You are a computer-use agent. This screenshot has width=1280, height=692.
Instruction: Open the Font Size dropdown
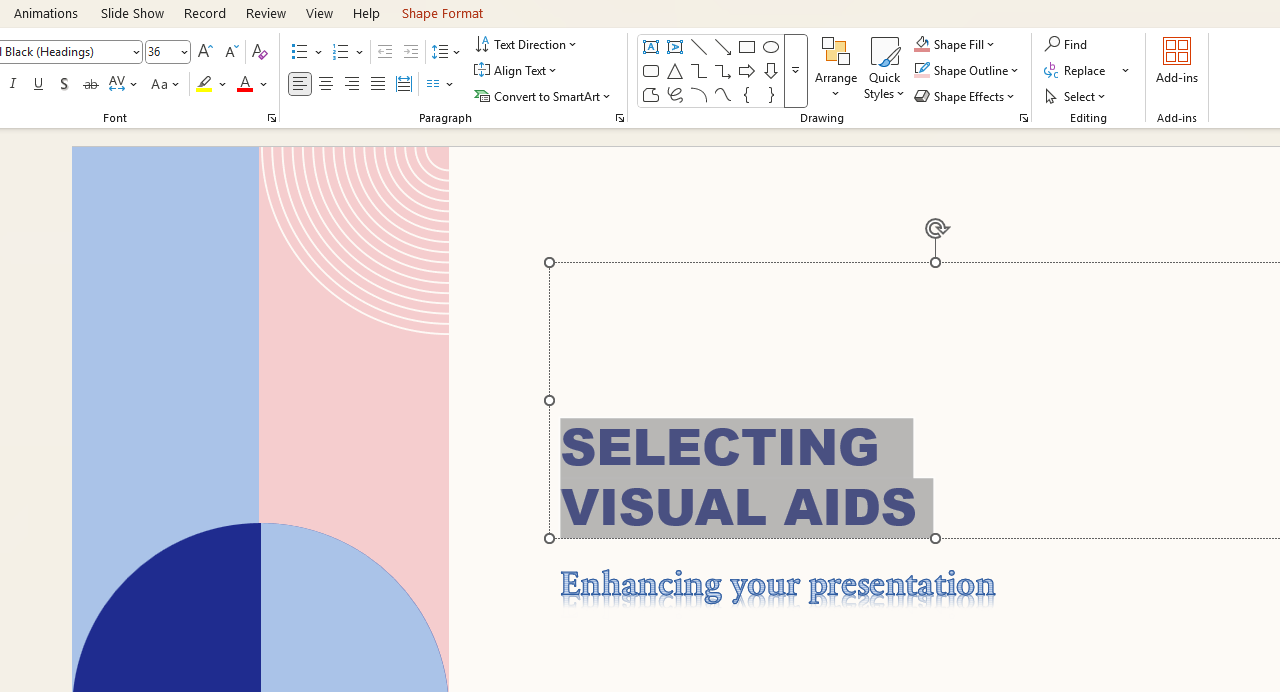184,52
